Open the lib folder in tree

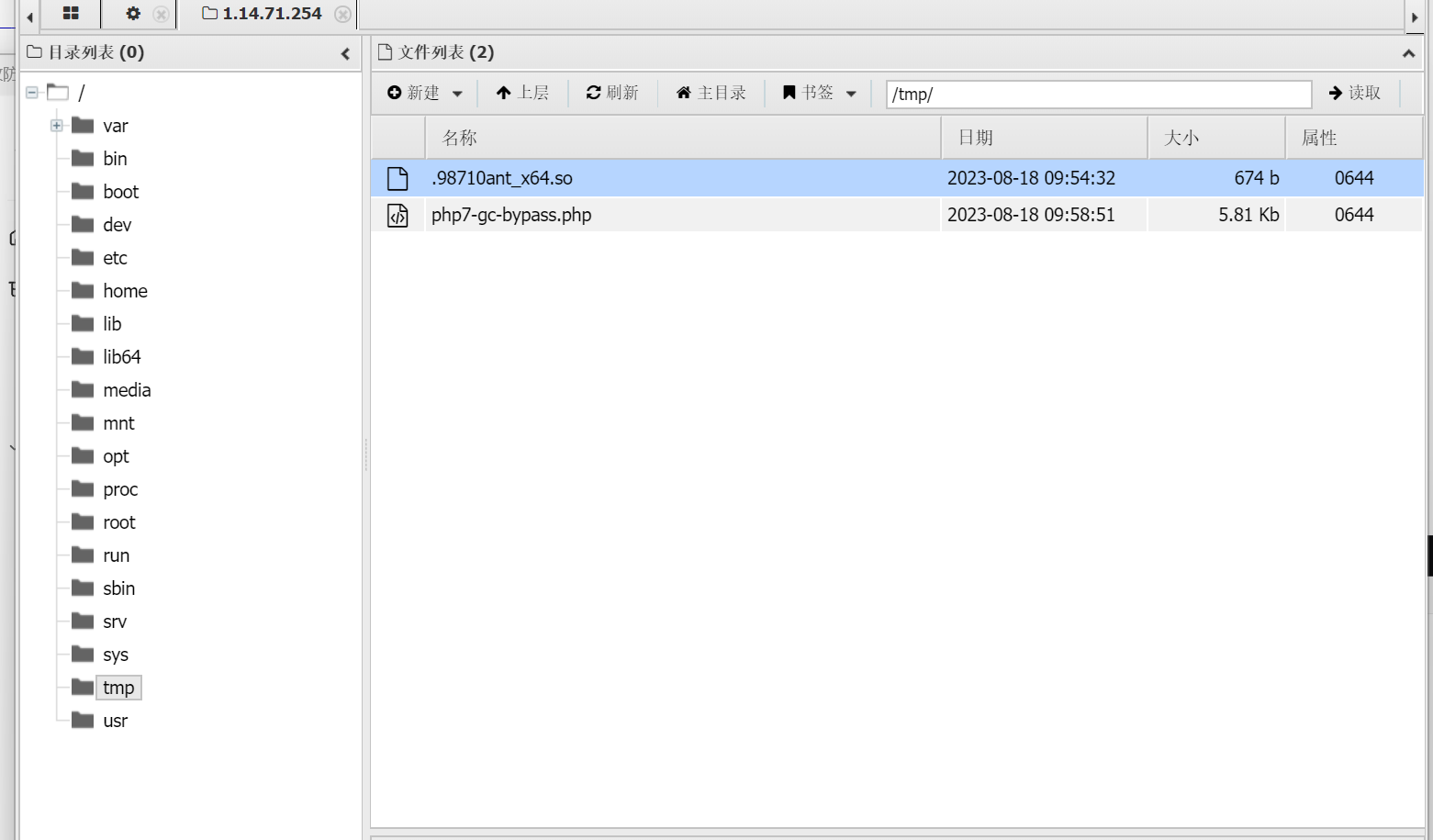tap(112, 324)
